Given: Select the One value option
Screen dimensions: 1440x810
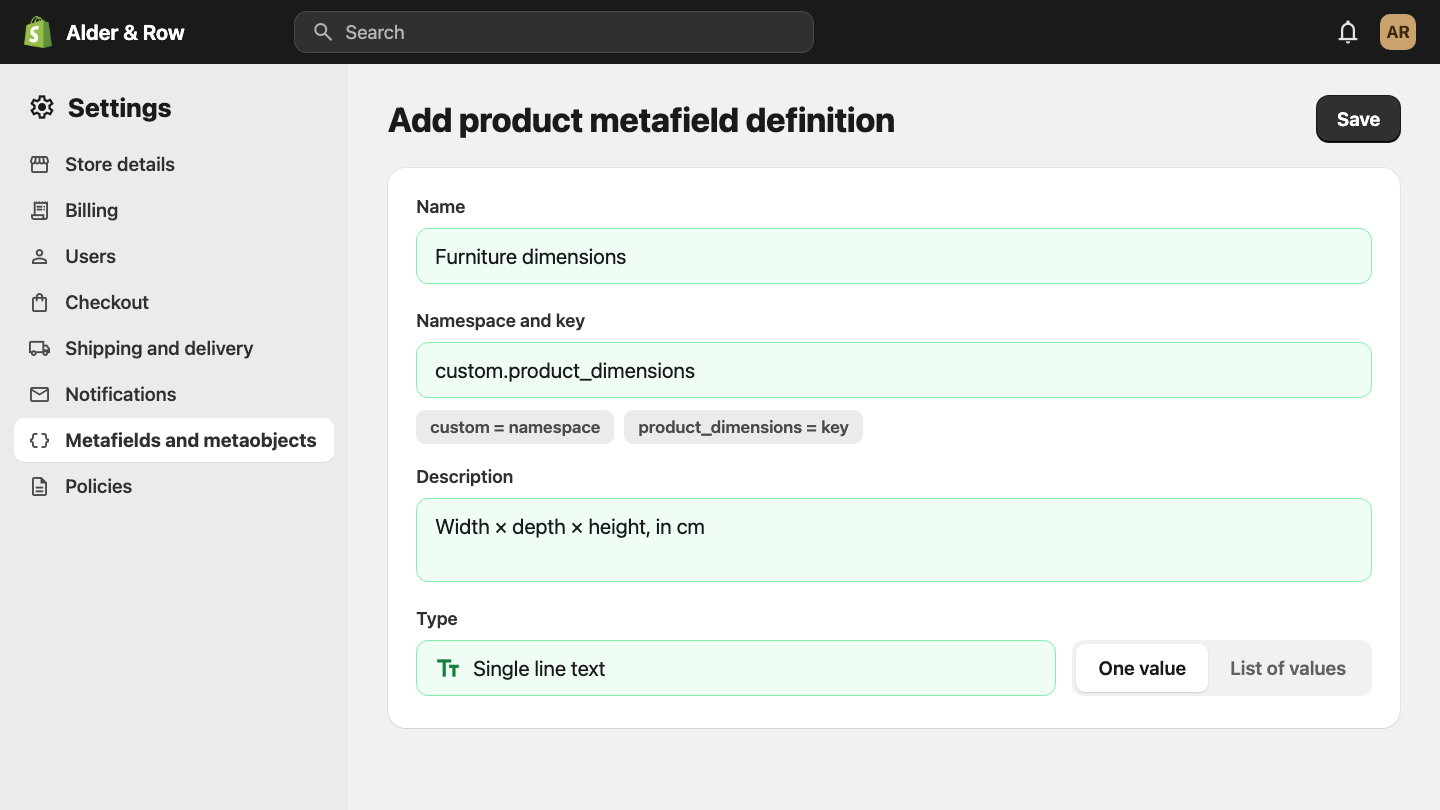Looking at the screenshot, I should [x=1142, y=668].
